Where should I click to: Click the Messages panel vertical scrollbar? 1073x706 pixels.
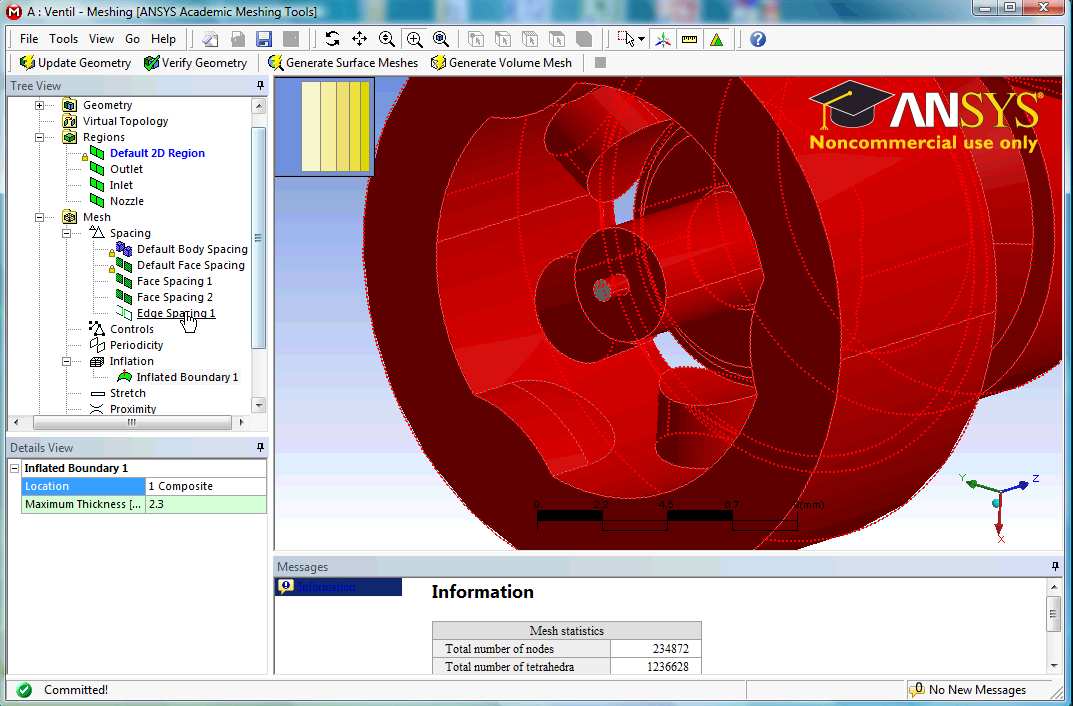pos(1054,625)
